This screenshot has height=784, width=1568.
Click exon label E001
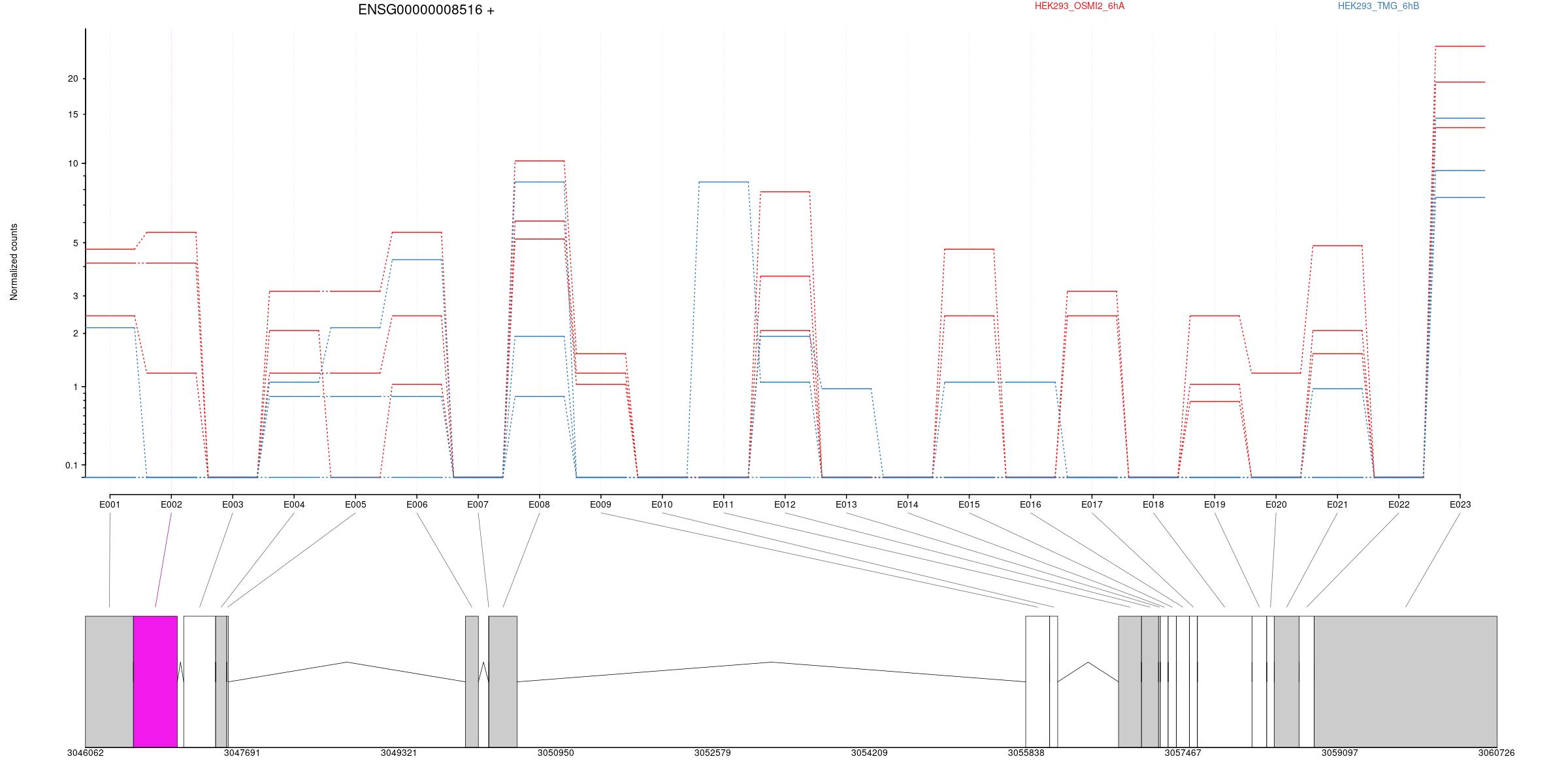pyautogui.click(x=110, y=504)
